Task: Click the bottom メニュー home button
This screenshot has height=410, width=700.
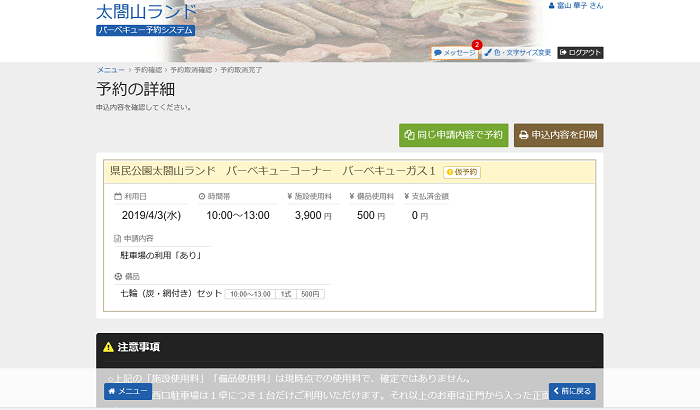Action: pyautogui.click(x=128, y=391)
